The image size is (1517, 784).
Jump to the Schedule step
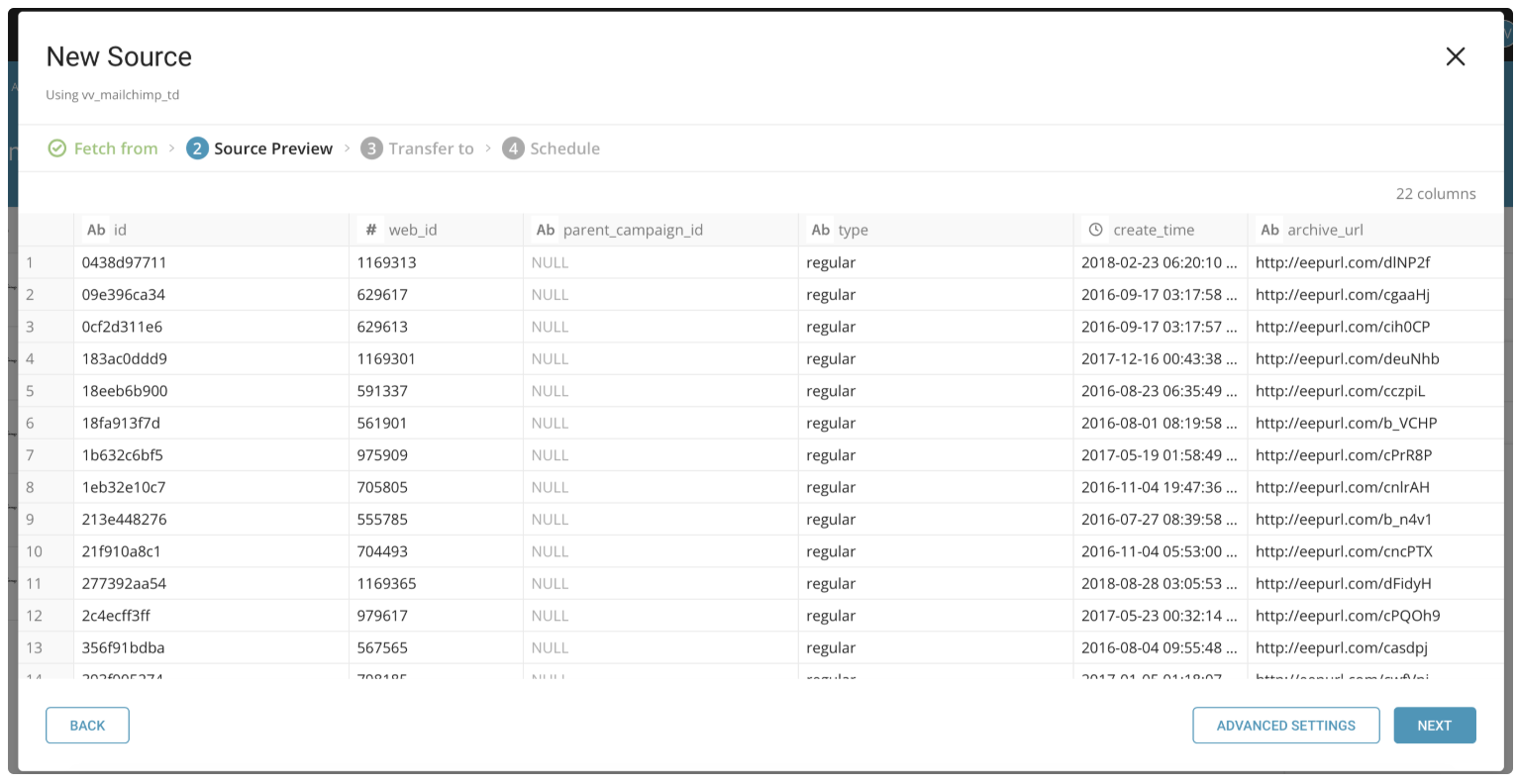tap(564, 148)
